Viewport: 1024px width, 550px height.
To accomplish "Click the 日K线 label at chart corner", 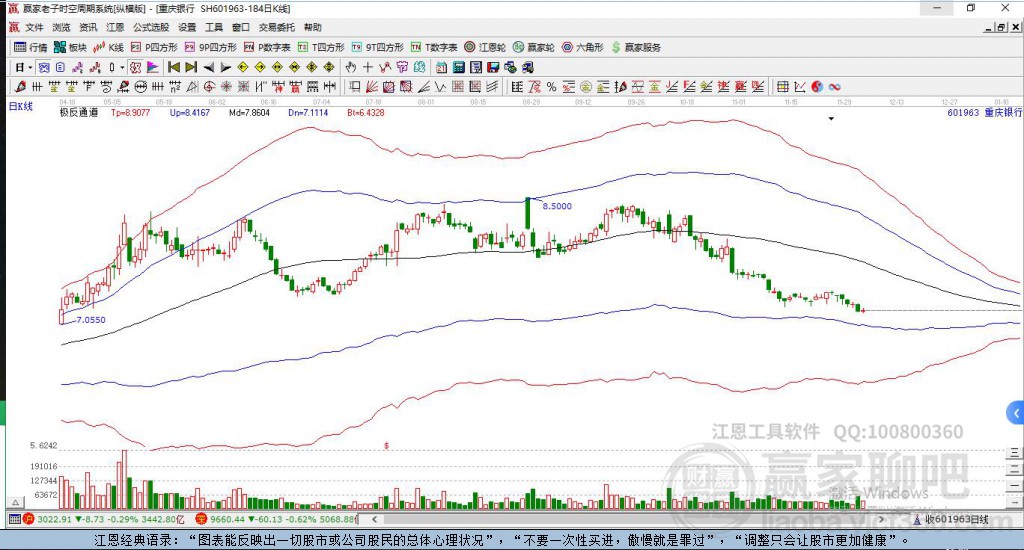I will pos(20,106).
